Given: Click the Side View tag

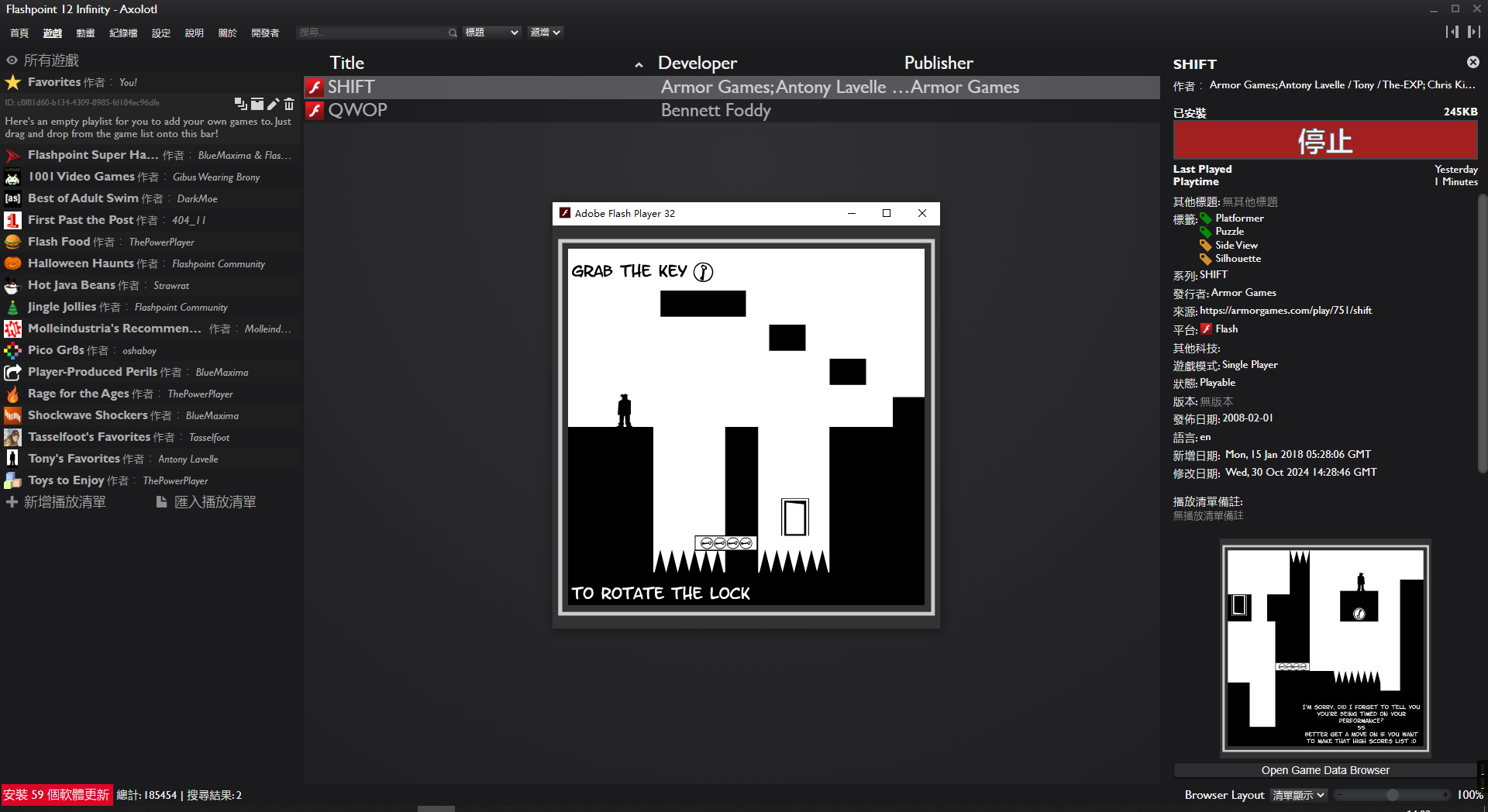Looking at the screenshot, I should [x=1236, y=245].
